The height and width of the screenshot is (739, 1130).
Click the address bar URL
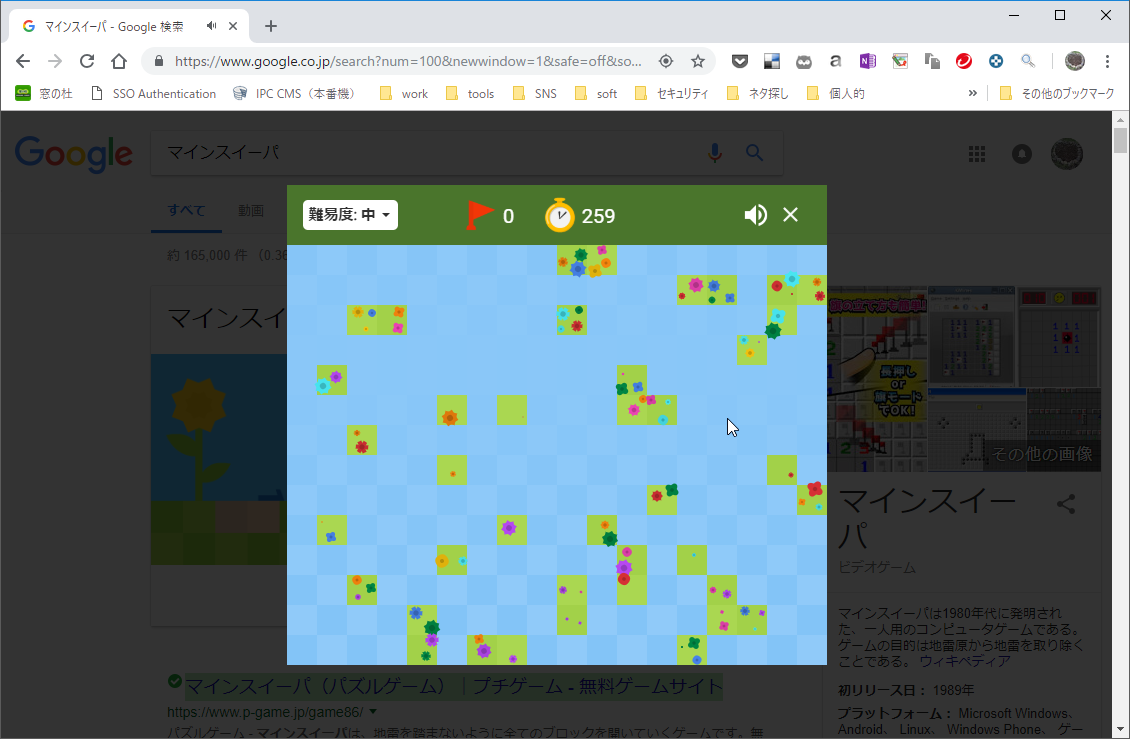tap(408, 61)
